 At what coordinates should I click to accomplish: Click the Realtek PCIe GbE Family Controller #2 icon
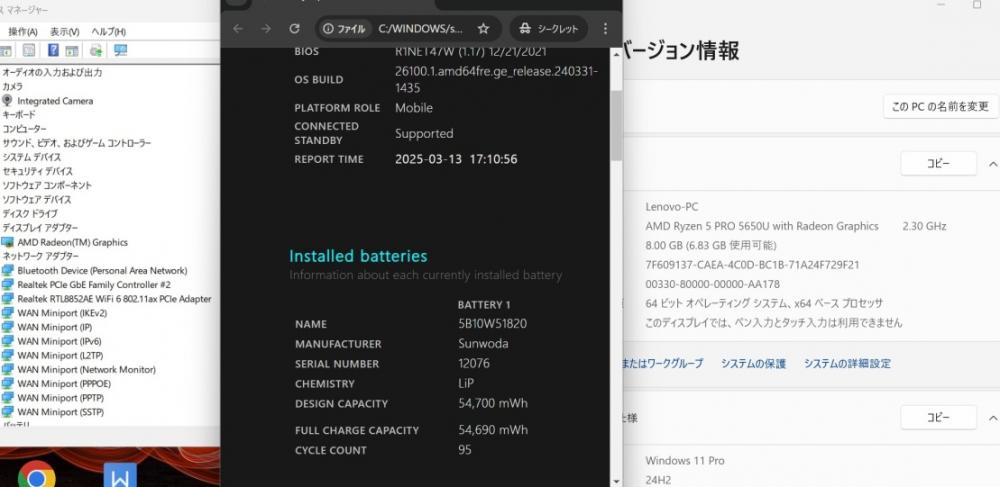7,284
